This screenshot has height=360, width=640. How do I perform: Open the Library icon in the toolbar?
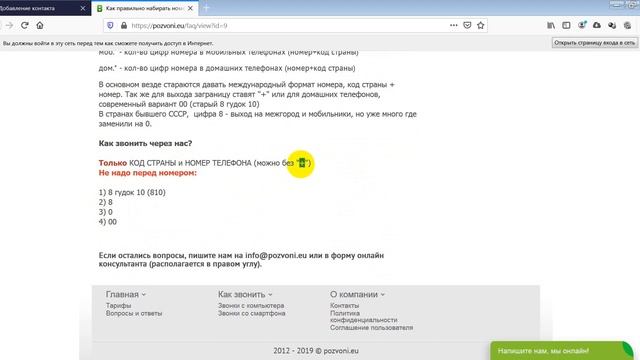[x=551, y=25]
